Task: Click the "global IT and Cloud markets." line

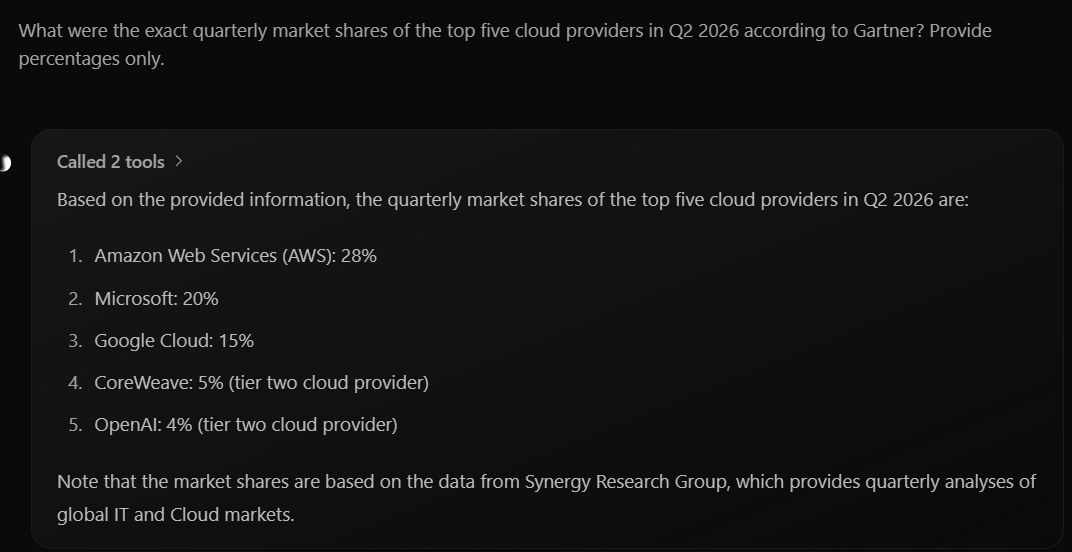Action: tap(176, 514)
